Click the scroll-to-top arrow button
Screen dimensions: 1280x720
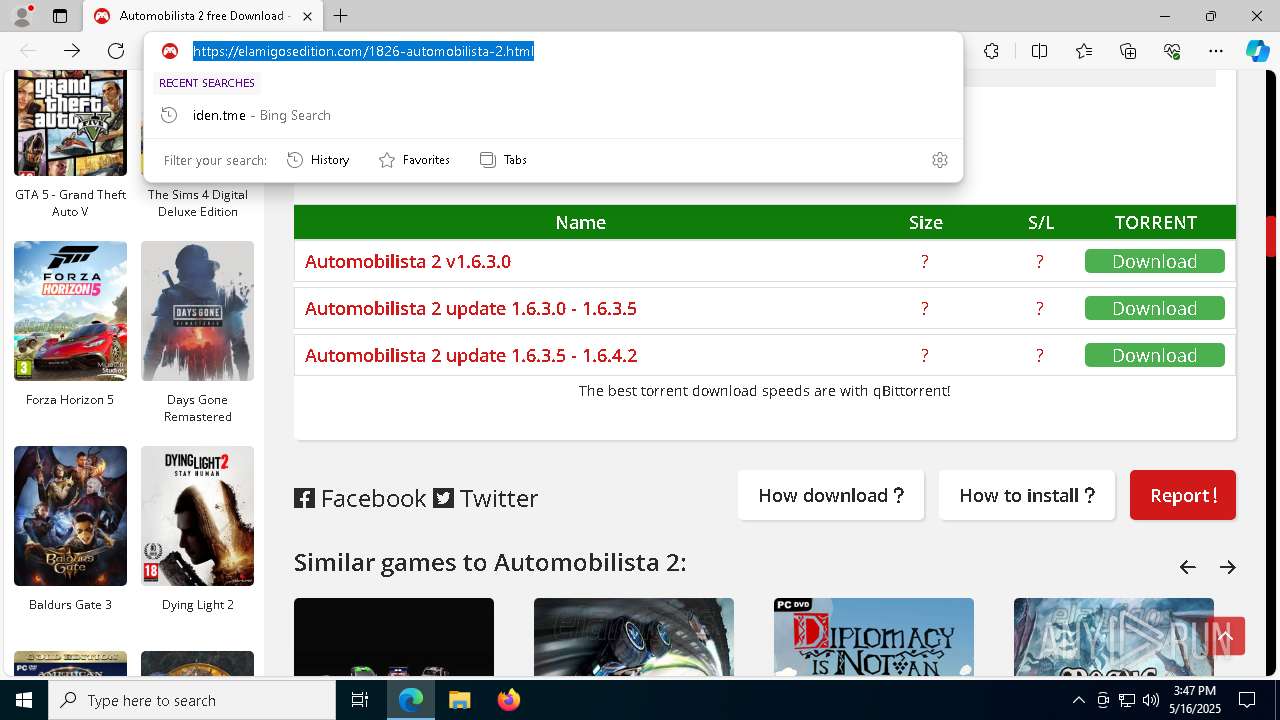coord(1225,636)
